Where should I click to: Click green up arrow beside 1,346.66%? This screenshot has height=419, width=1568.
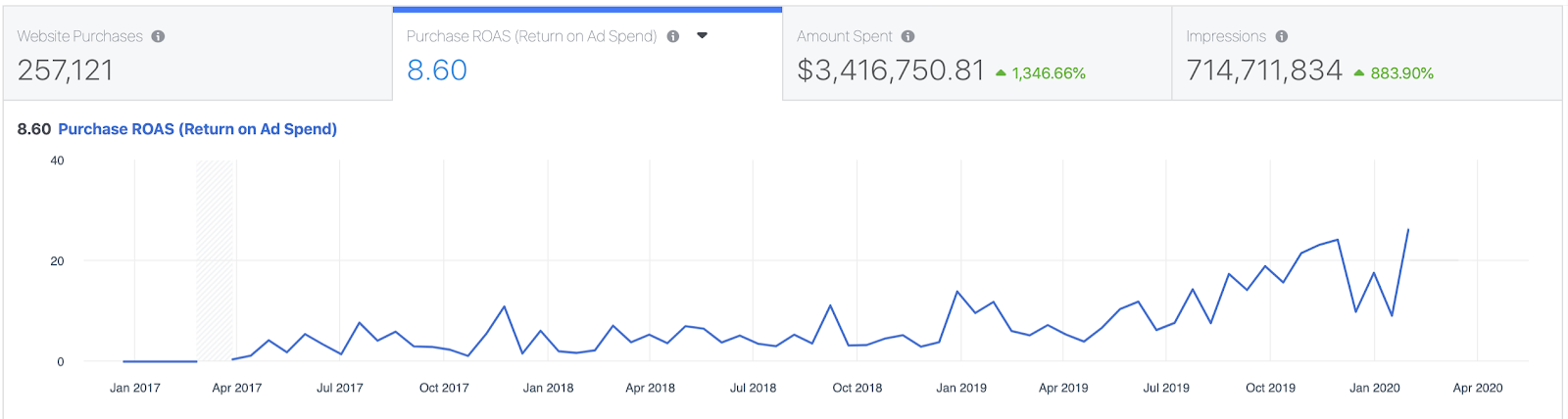1001,73
